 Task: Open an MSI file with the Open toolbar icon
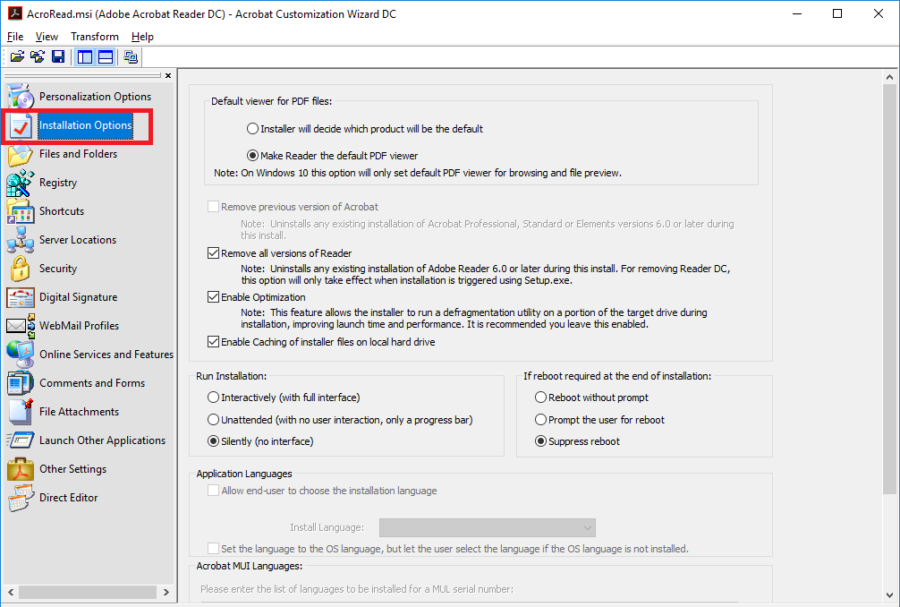(x=16, y=57)
